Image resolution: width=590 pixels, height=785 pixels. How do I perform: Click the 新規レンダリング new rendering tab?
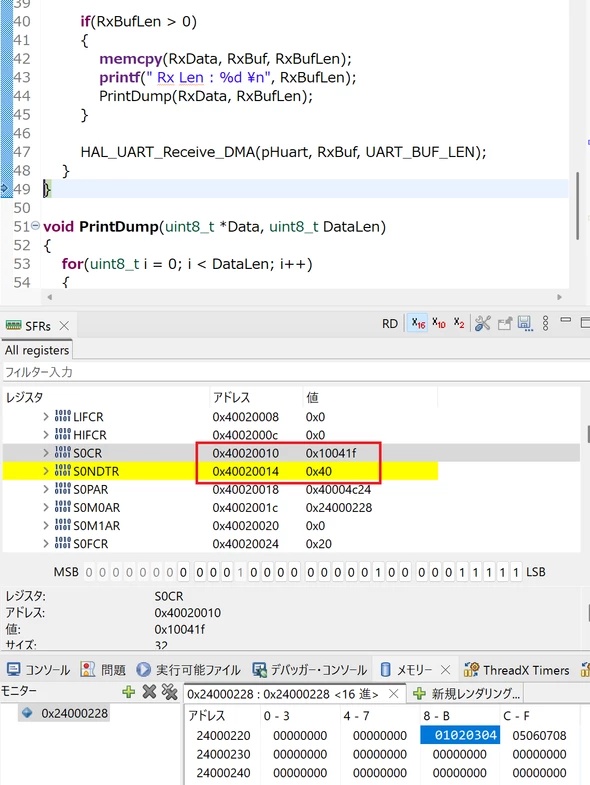pos(466,694)
